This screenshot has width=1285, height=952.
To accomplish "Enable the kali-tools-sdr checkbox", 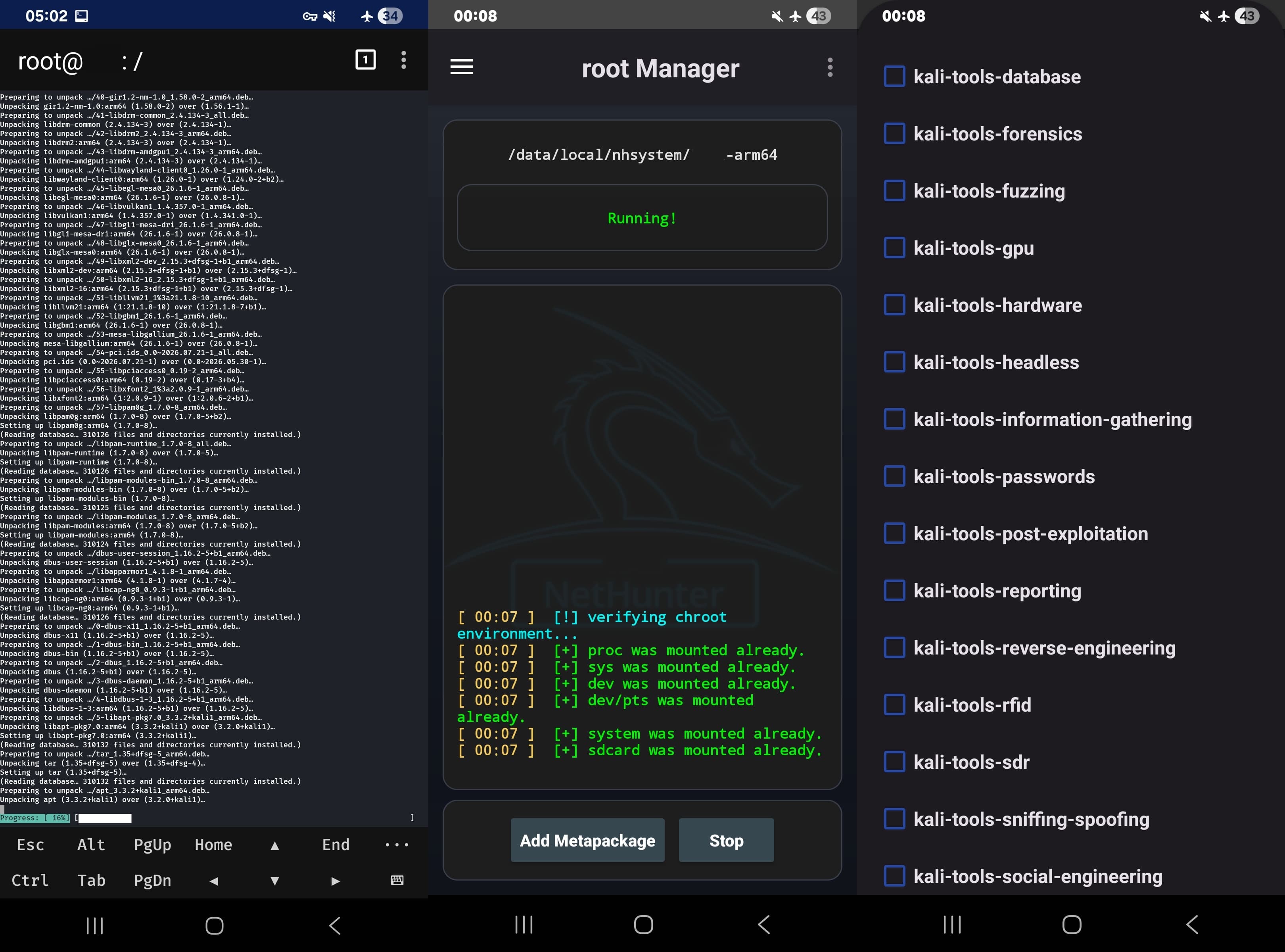I will (894, 761).
